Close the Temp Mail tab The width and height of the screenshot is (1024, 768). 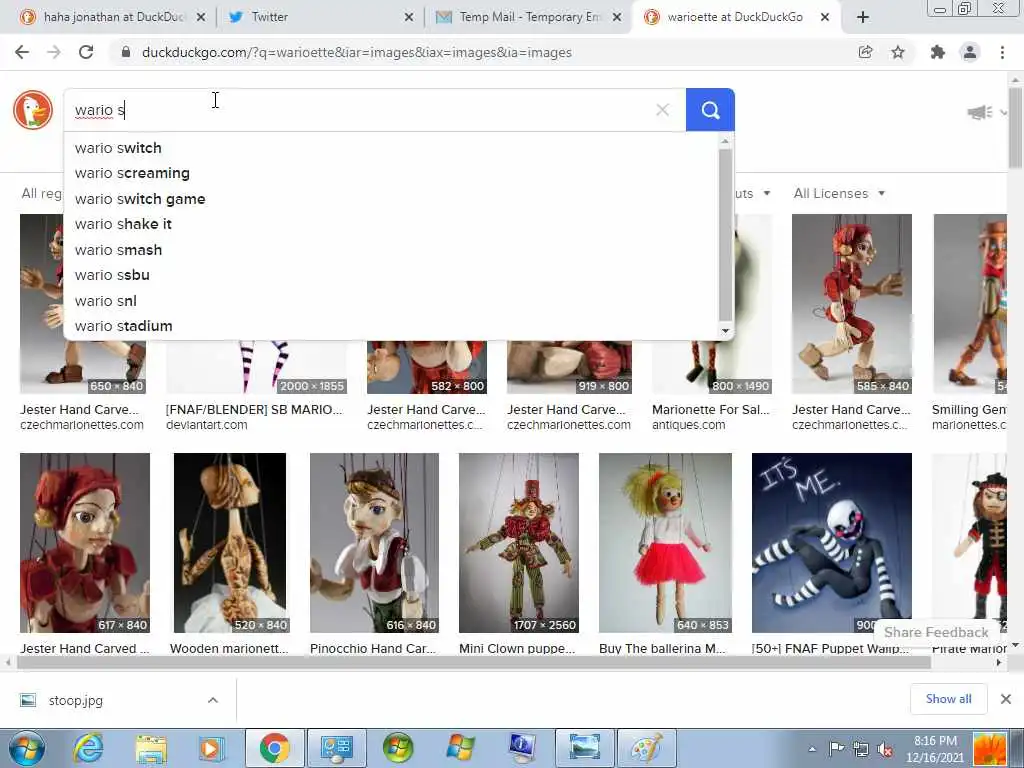coord(616,17)
